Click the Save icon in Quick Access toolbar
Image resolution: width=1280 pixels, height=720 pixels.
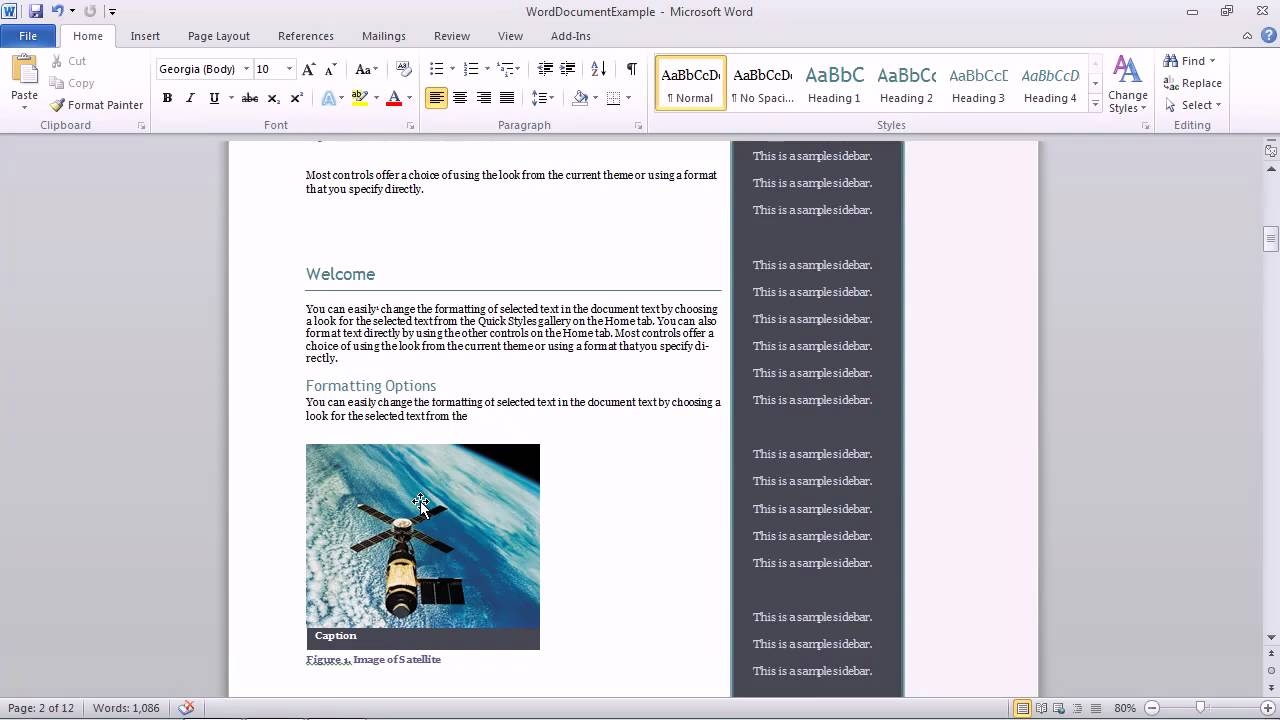pos(36,12)
